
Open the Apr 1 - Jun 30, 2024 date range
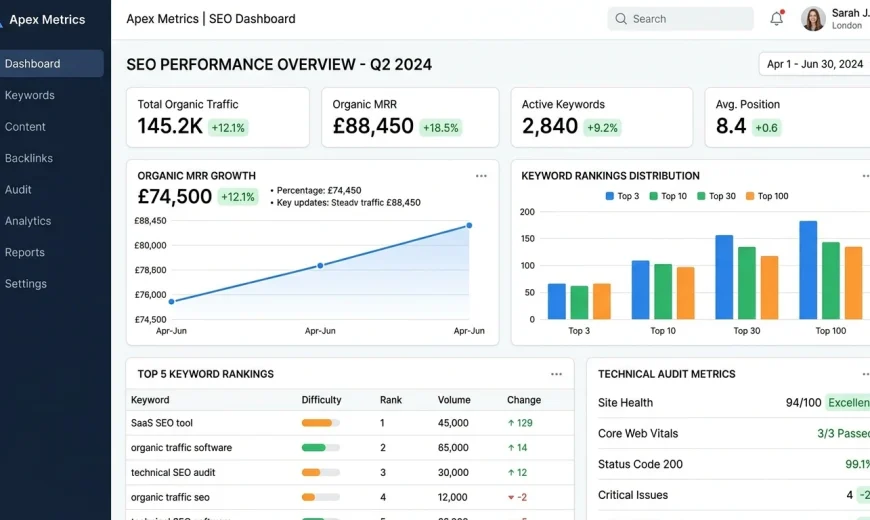point(815,64)
